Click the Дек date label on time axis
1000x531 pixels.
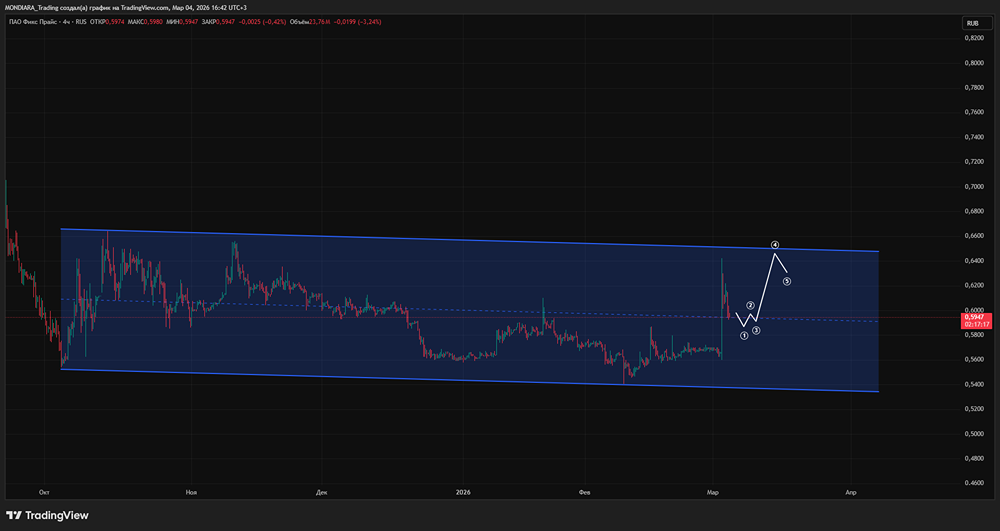(x=321, y=492)
